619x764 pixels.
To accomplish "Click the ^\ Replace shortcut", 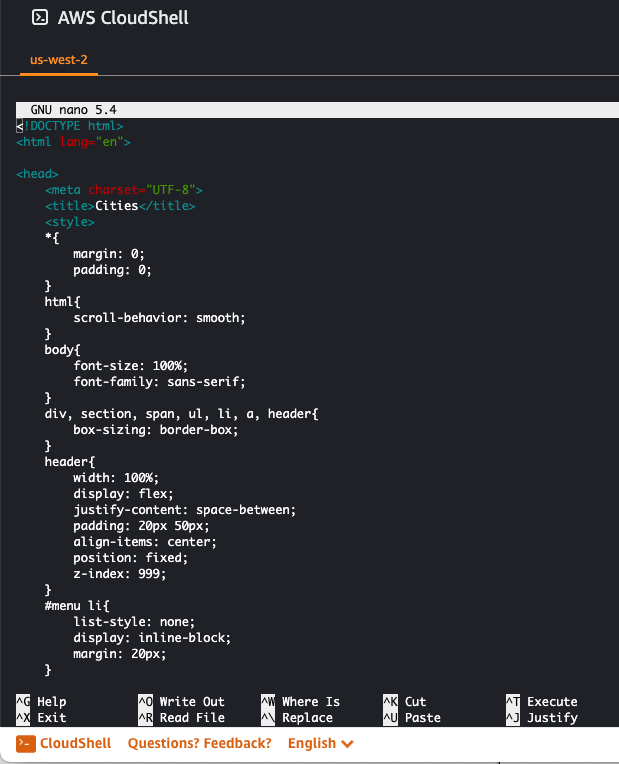I will [297, 718].
